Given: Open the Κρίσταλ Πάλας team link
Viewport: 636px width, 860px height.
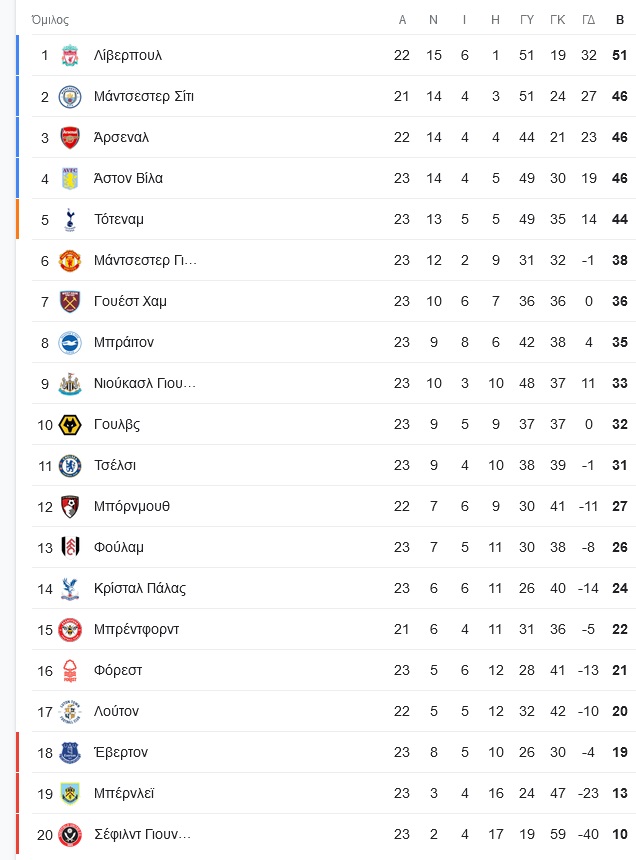Looking at the screenshot, I should coord(140,589).
